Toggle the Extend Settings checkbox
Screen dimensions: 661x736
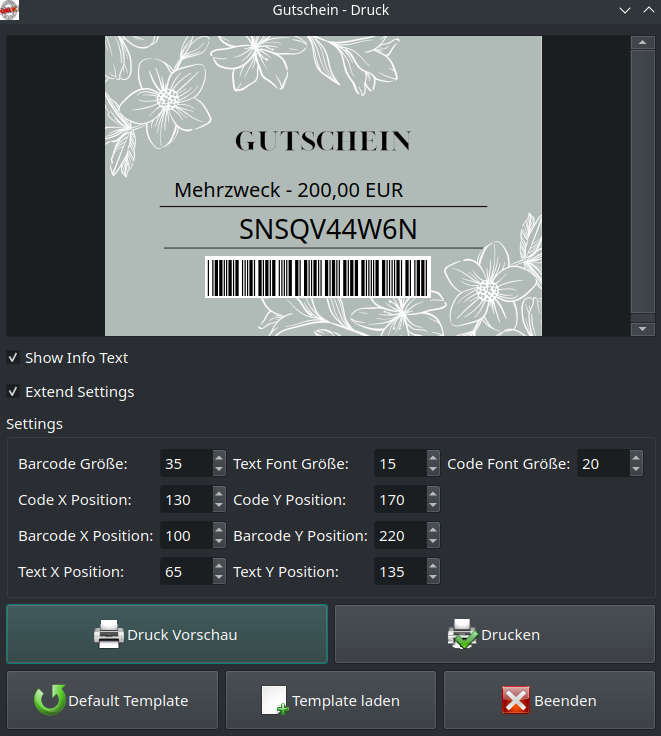[x=13, y=391]
